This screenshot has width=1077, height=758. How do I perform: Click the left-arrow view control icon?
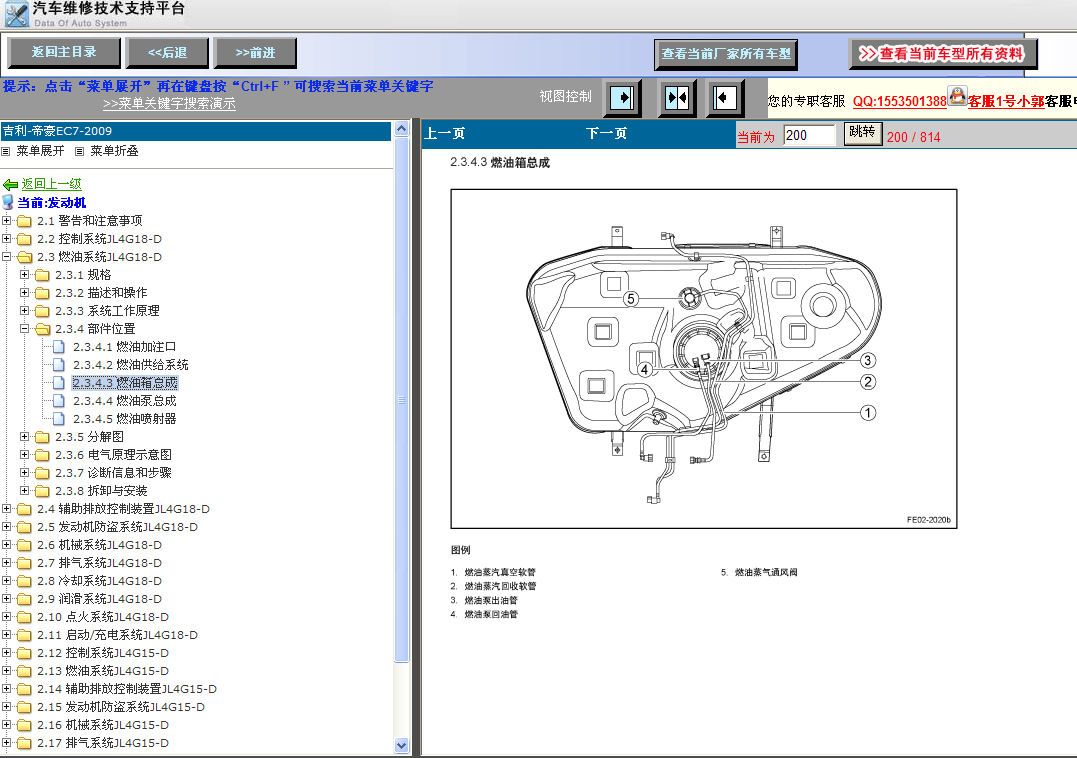(x=724, y=98)
